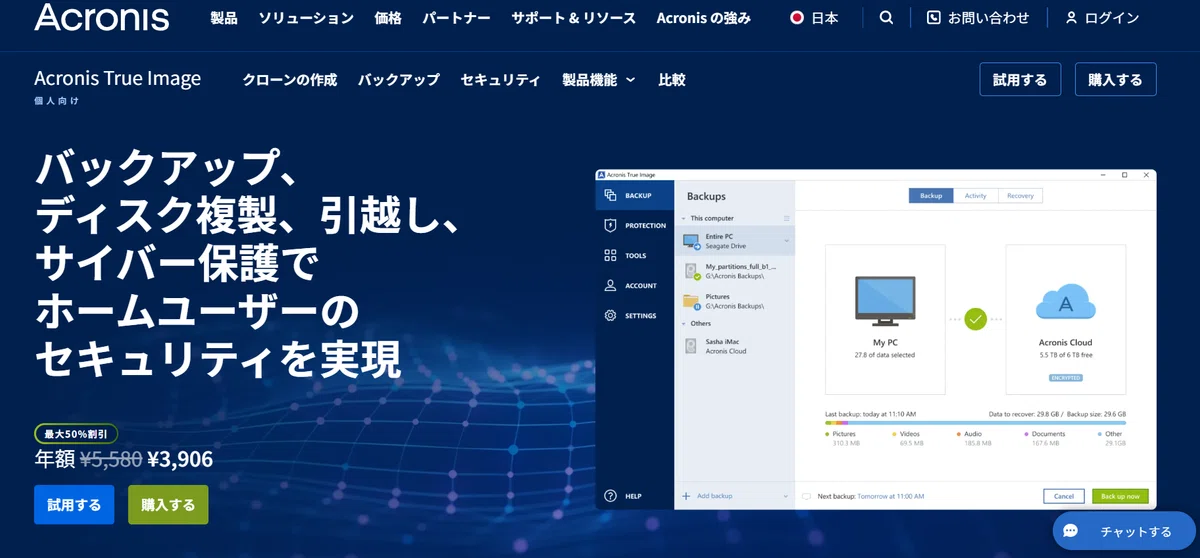Switch to the Activity tab
This screenshot has height=558, width=1200.
point(976,196)
